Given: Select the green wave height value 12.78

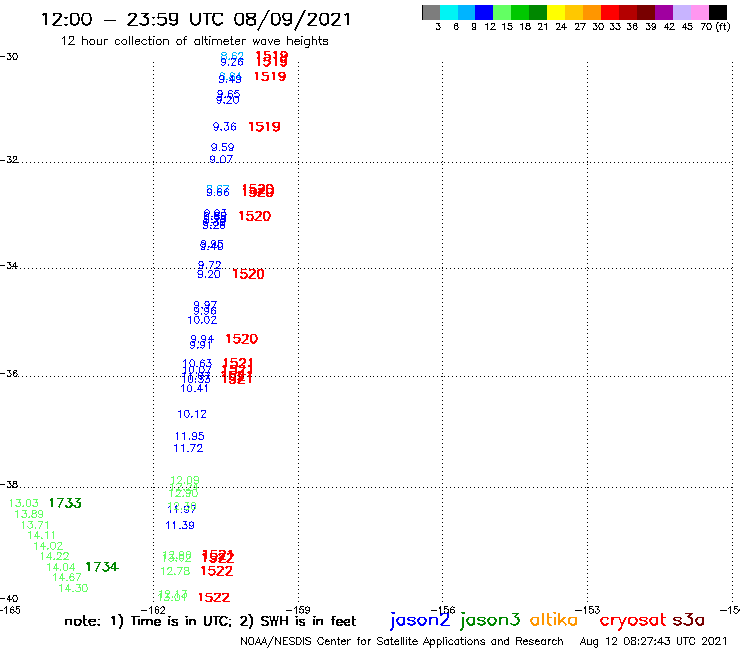Looking at the screenshot, I should [175, 571].
